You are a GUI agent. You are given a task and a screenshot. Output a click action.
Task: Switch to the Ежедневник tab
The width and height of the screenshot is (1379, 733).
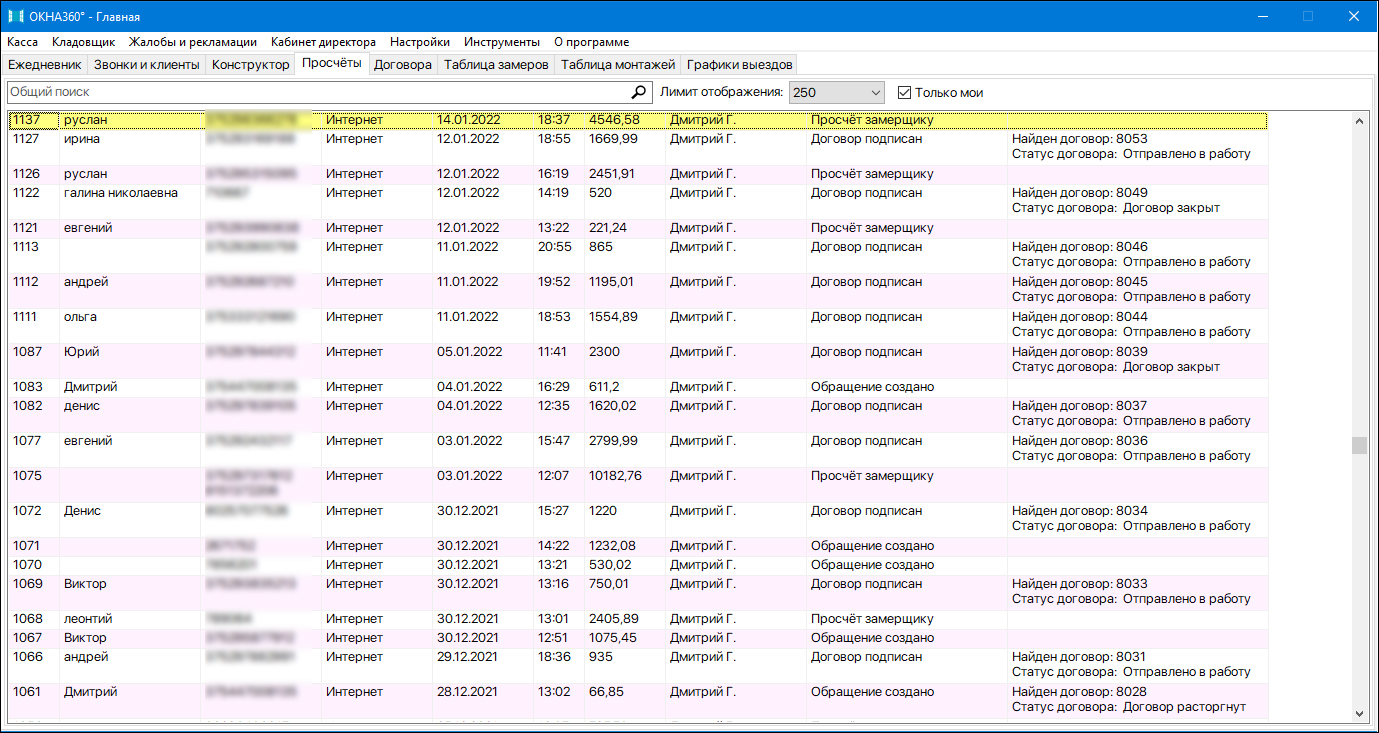pos(45,65)
